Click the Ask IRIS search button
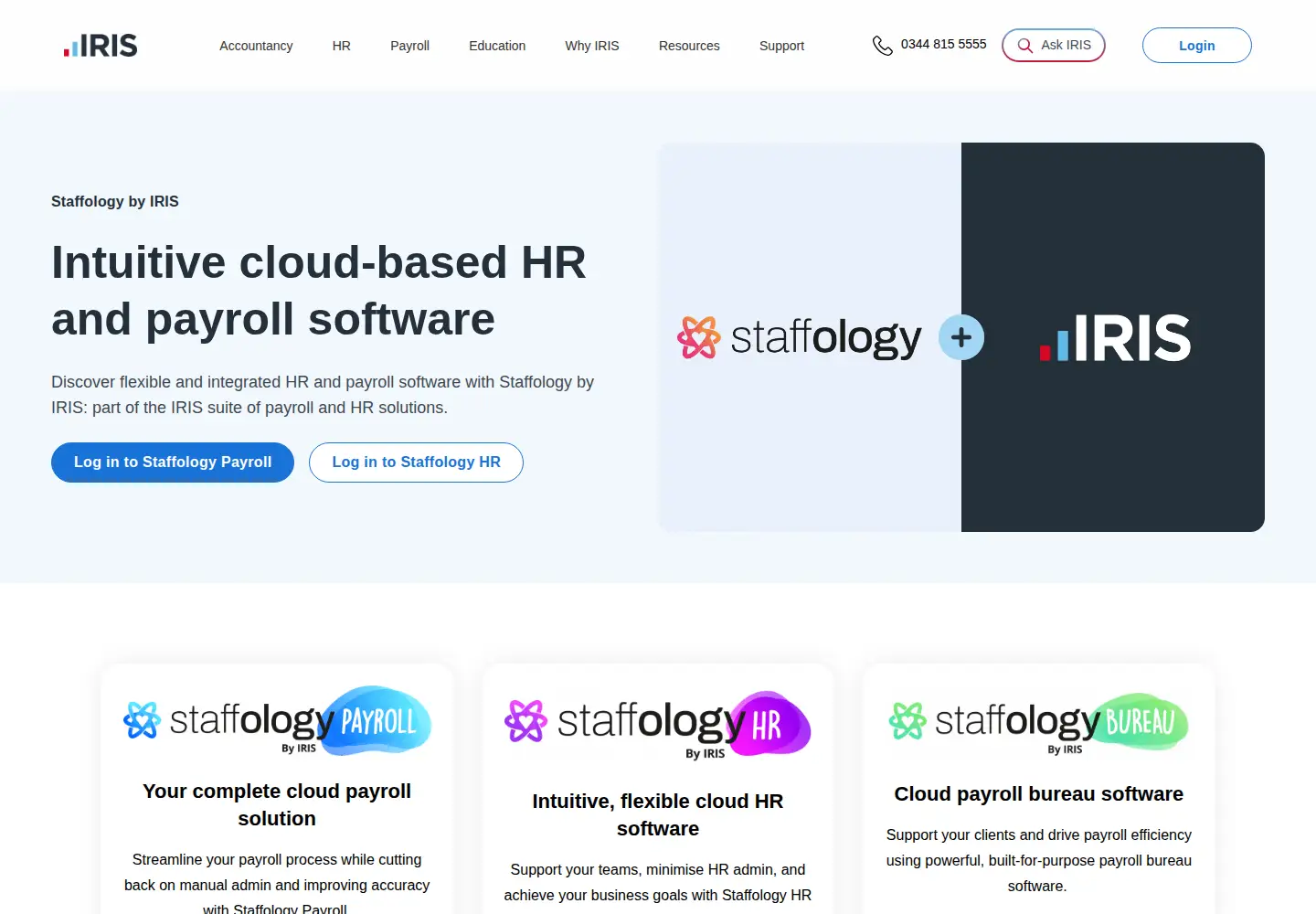 click(x=1054, y=46)
